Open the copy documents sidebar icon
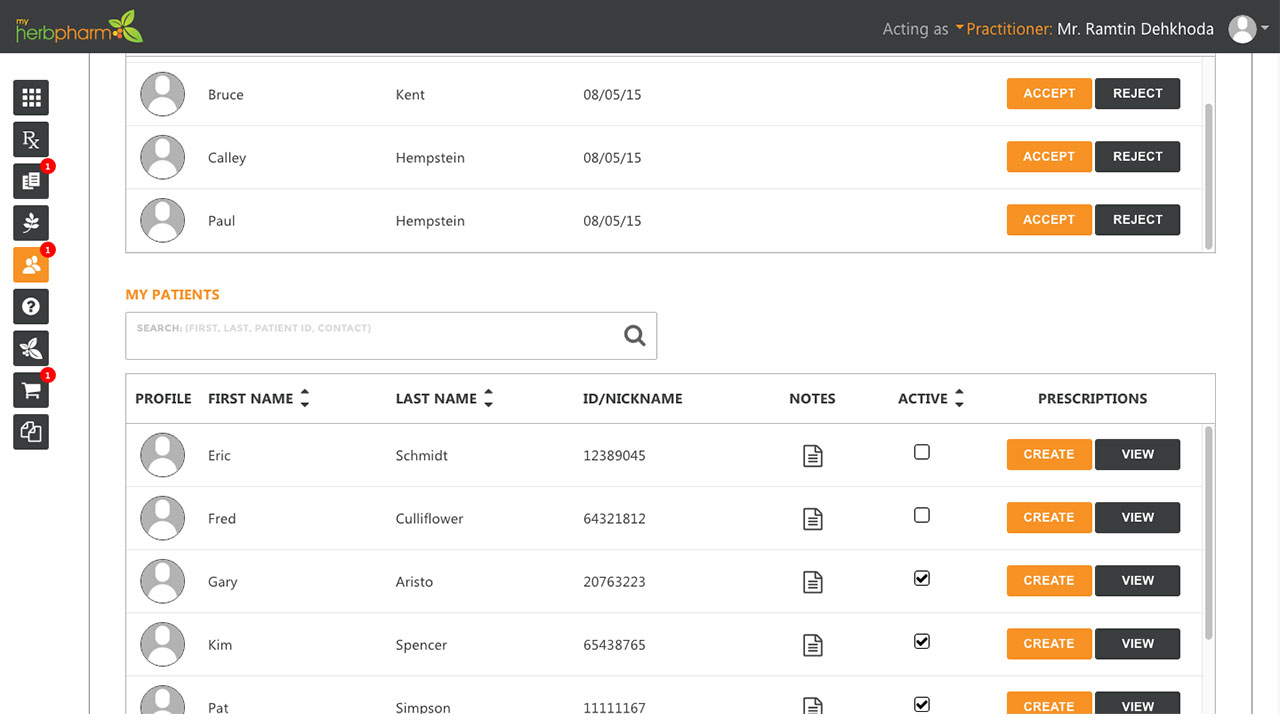 click(x=31, y=432)
